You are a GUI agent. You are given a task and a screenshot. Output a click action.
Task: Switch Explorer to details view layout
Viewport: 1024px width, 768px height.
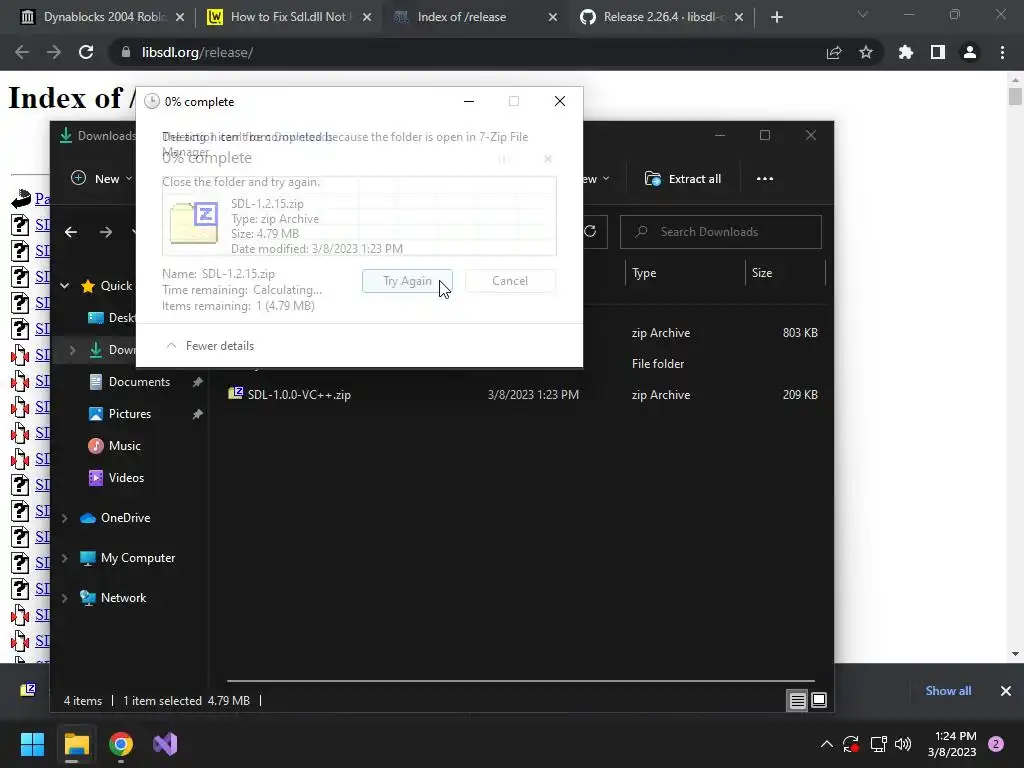point(797,701)
